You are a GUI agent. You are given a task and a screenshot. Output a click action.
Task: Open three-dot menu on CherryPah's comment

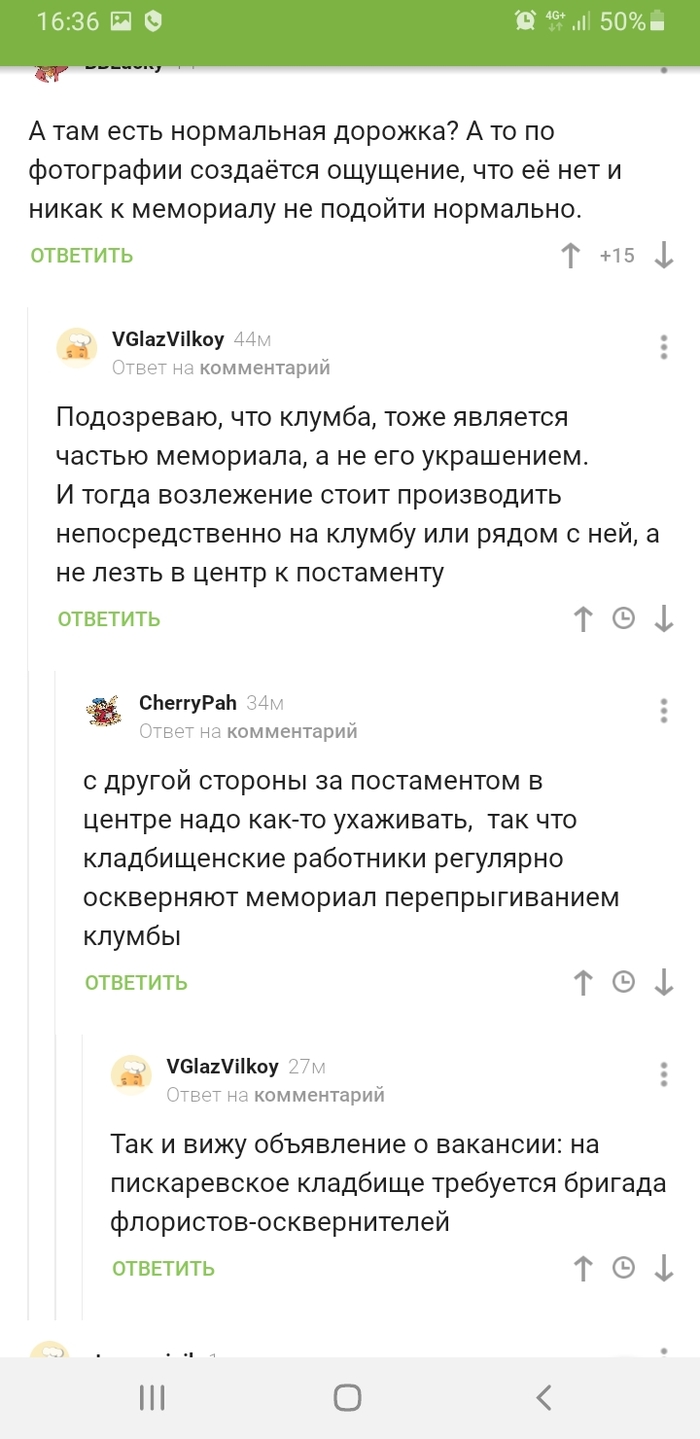[663, 710]
